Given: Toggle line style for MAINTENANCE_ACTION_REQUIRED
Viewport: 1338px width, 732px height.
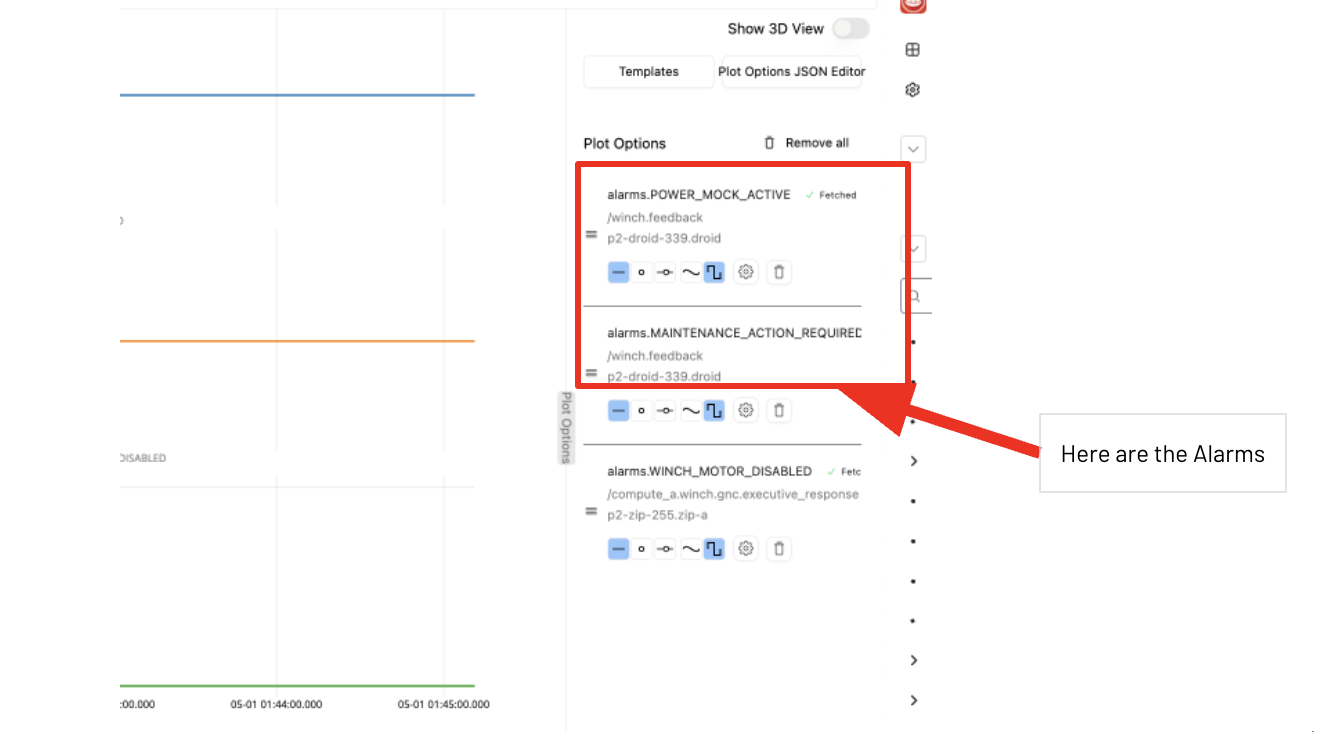Looking at the screenshot, I should [618, 410].
